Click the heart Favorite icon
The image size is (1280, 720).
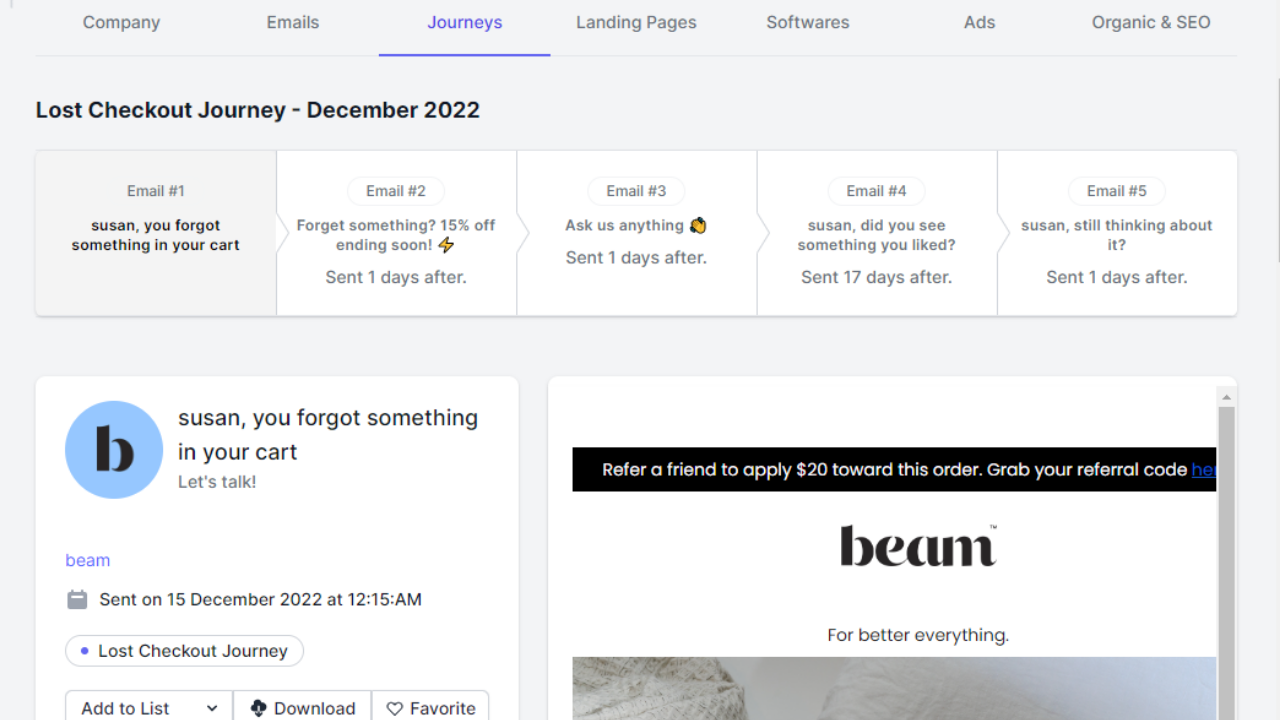coord(395,708)
